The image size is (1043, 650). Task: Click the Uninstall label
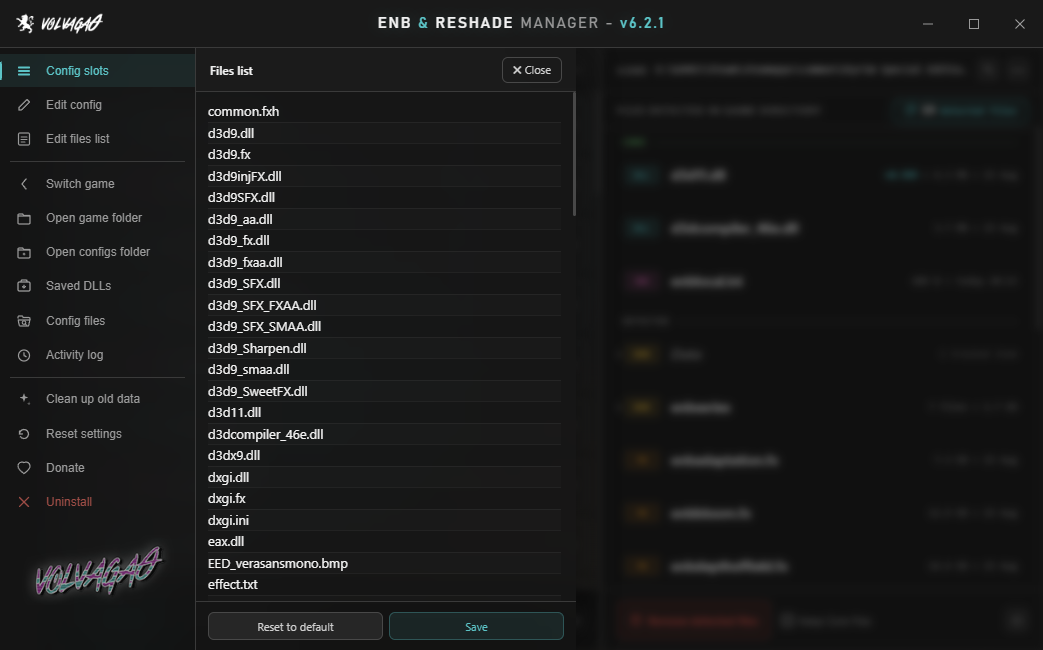tap(69, 502)
